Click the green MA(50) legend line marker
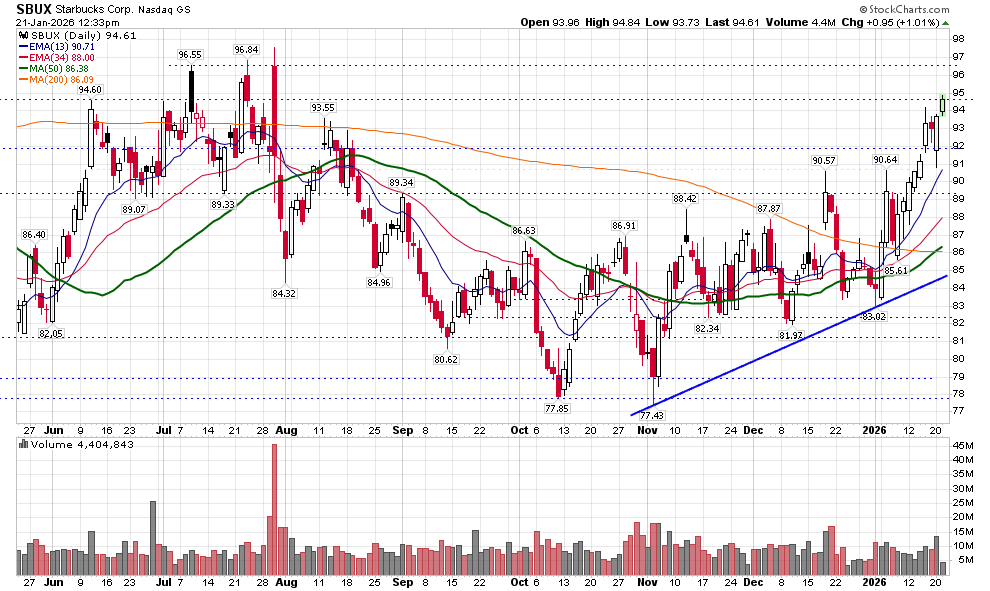 pos(26,70)
